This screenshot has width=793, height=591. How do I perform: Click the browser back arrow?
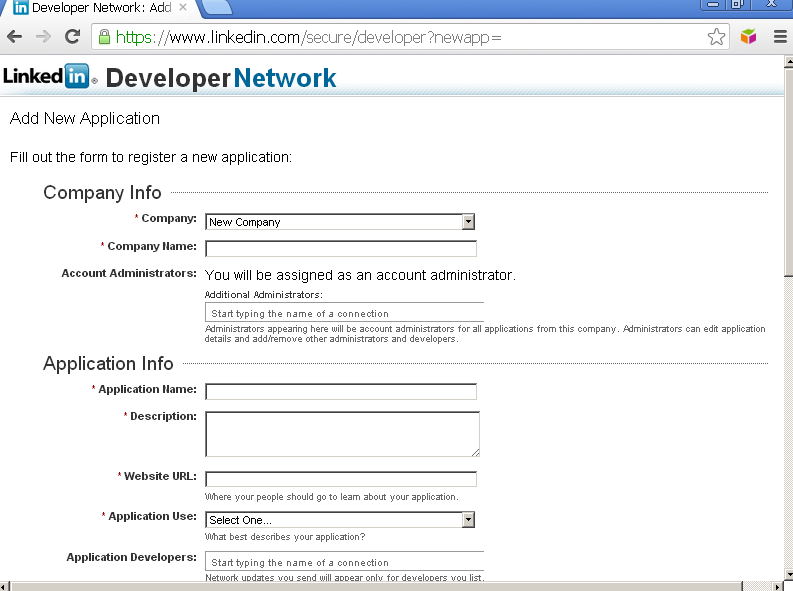(15, 37)
